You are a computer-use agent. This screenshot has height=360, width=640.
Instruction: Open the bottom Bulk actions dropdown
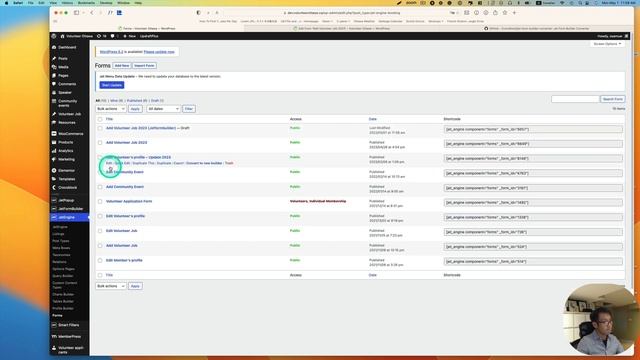(111, 286)
